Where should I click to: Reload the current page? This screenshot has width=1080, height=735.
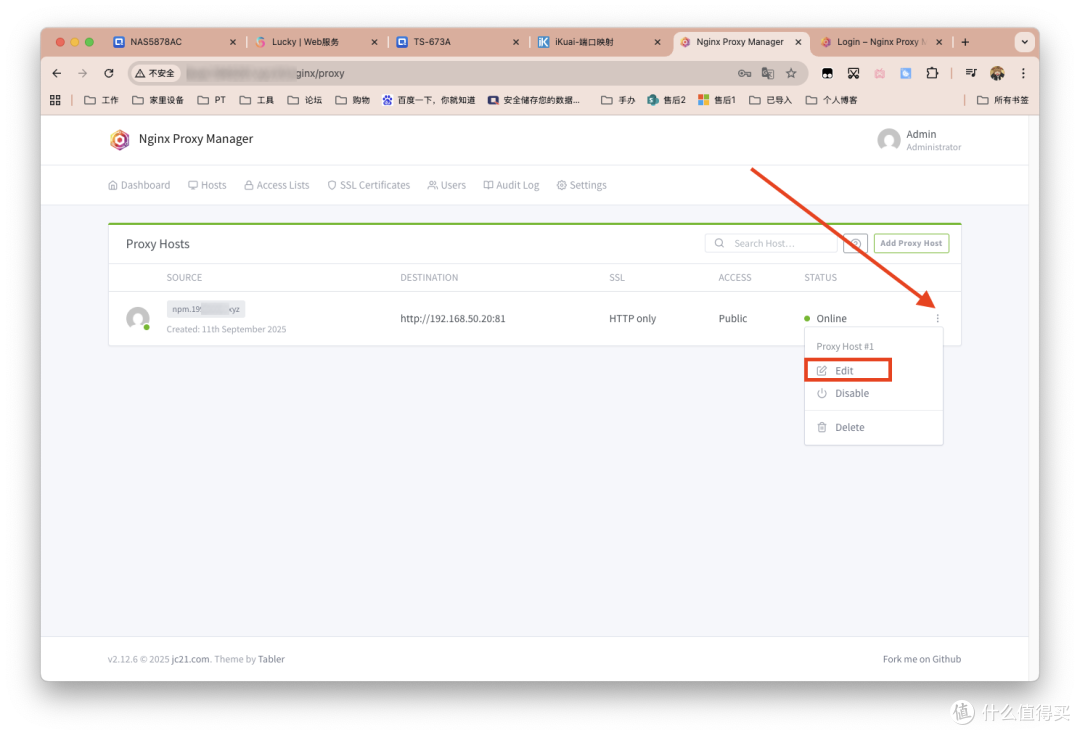(109, 73)
